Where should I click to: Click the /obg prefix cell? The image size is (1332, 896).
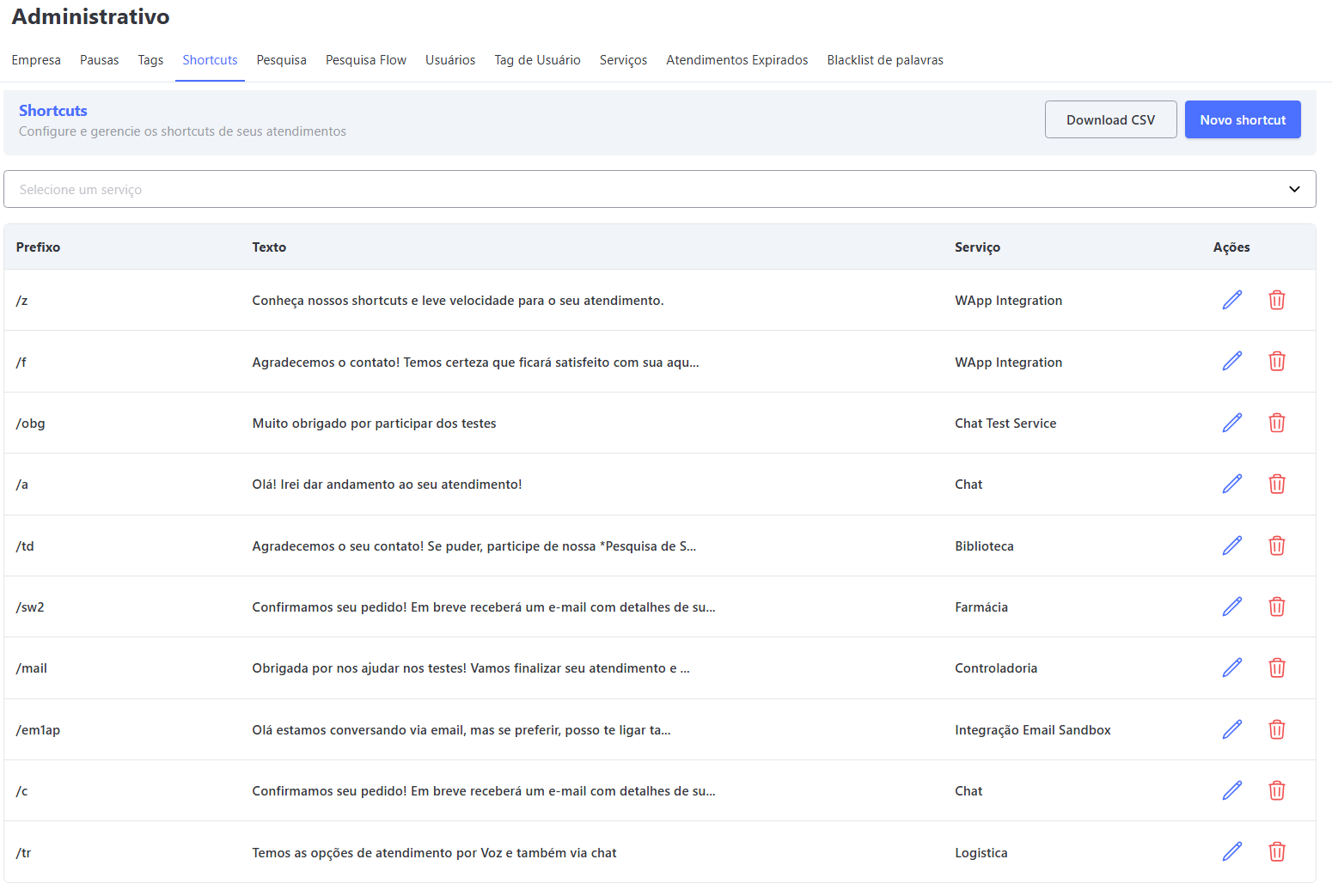pyautogui.click(x=31, y=424)
